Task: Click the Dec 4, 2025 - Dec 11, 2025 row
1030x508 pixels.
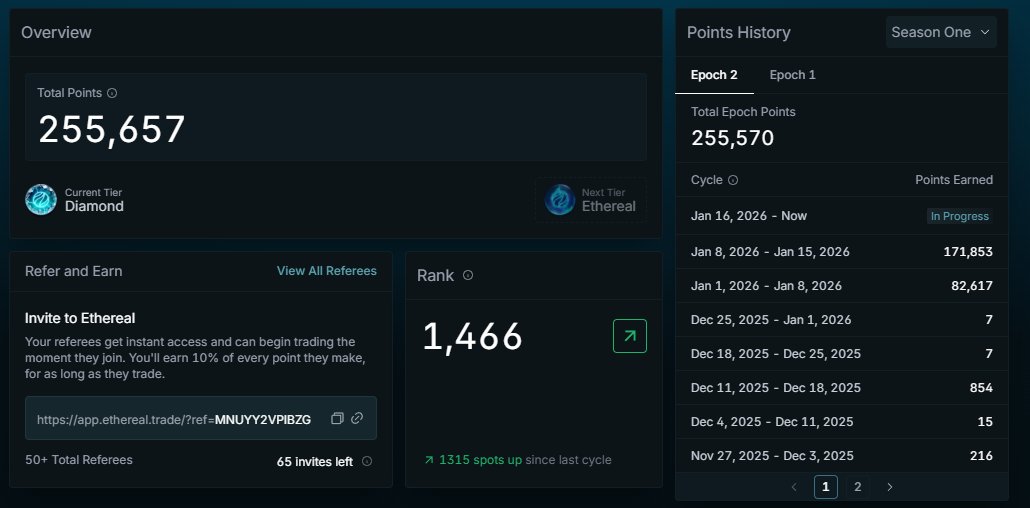Action: coord(841,422)
